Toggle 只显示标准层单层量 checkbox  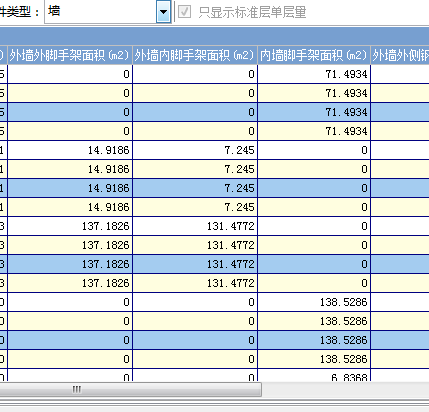click(184, 12)
